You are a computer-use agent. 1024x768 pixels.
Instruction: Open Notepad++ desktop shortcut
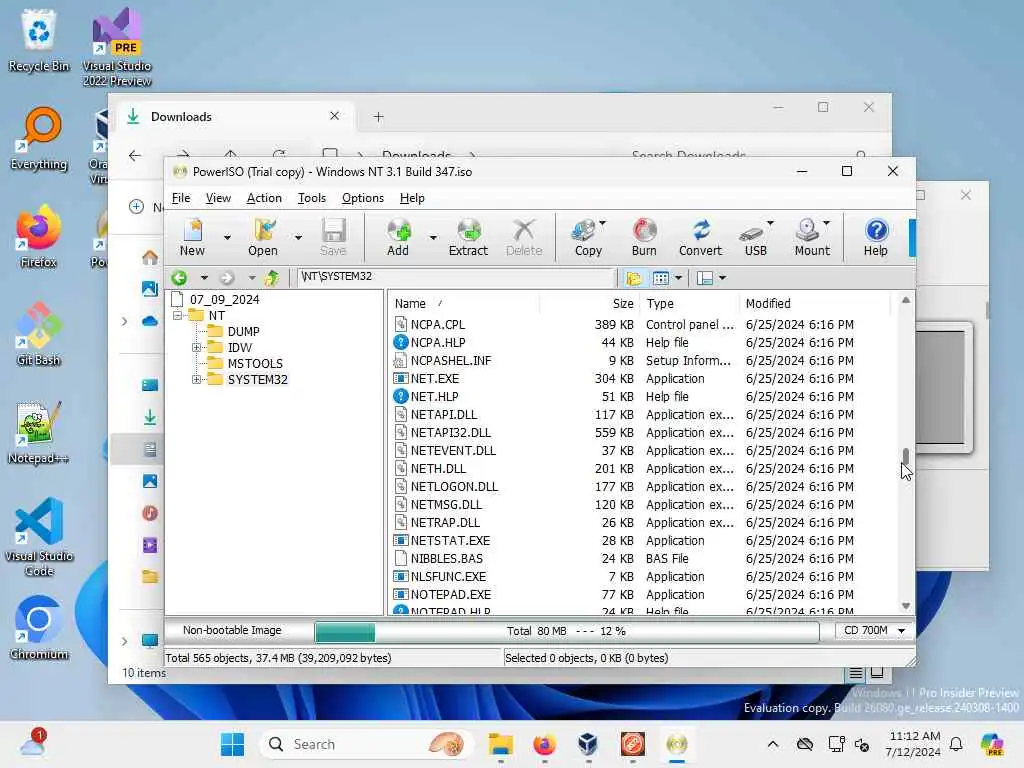[39, 432]
